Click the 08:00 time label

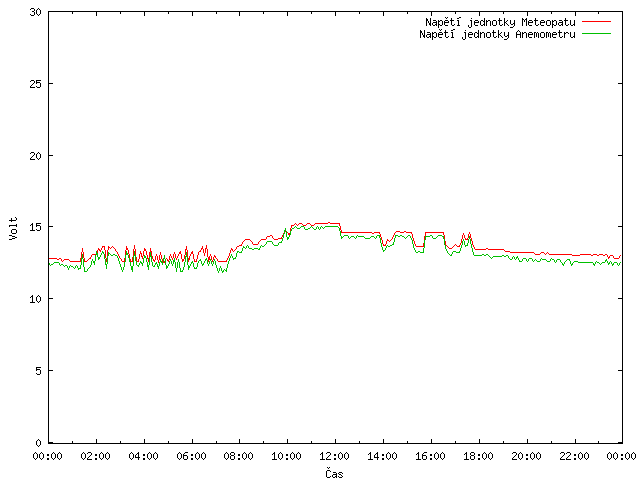coord(239,456)
